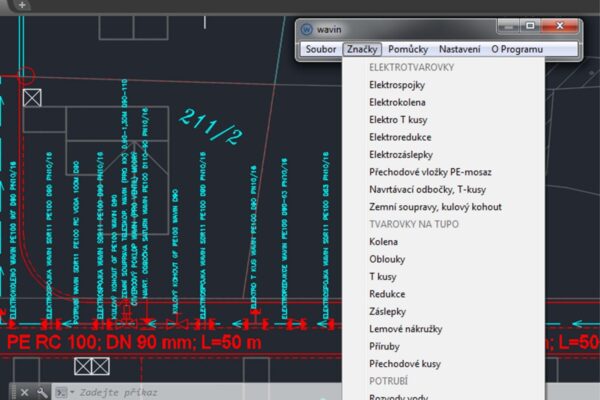The image size is (600, 400).
Task: Close the command line with X icon
Action: (x=24, y=392)
